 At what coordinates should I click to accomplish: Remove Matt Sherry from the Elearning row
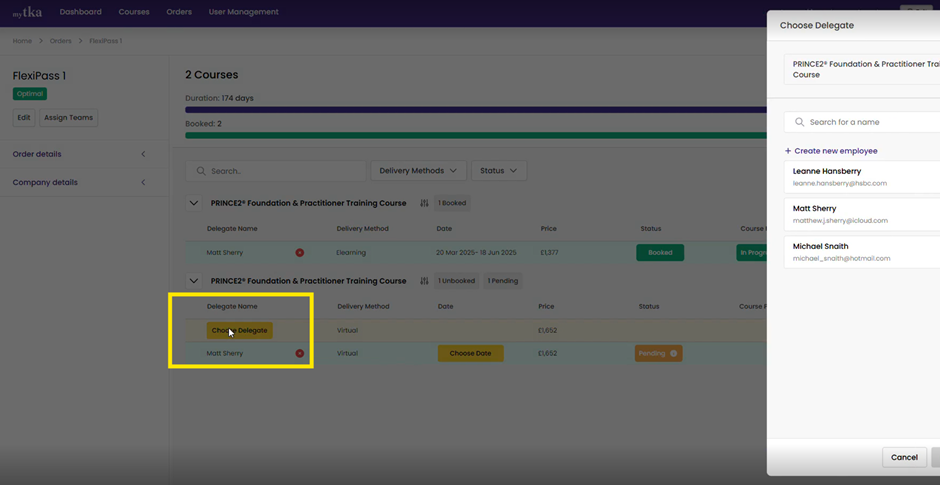click(300, 252)
